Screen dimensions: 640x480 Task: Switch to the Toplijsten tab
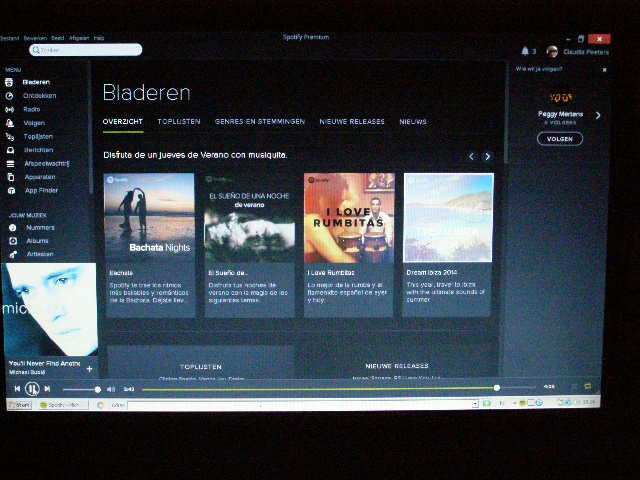pos(179,122)
